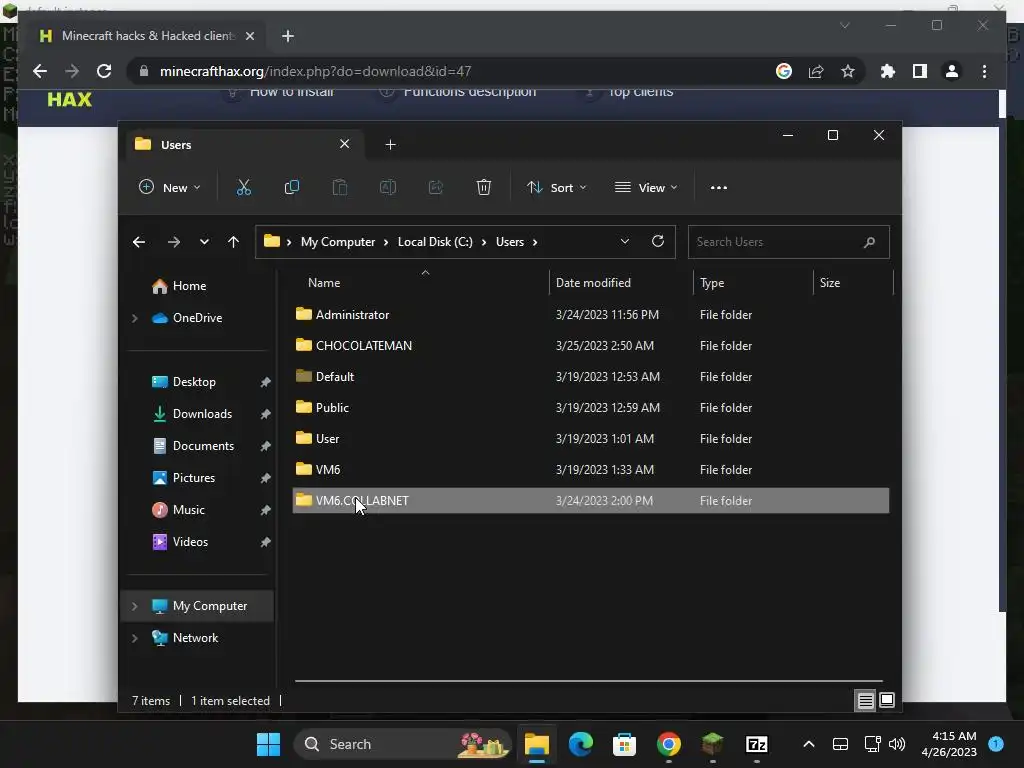Open the New dropdown menu
The height and width of the screenshot is (768, 1024).
pyautogui.click(x=169, y=187)
